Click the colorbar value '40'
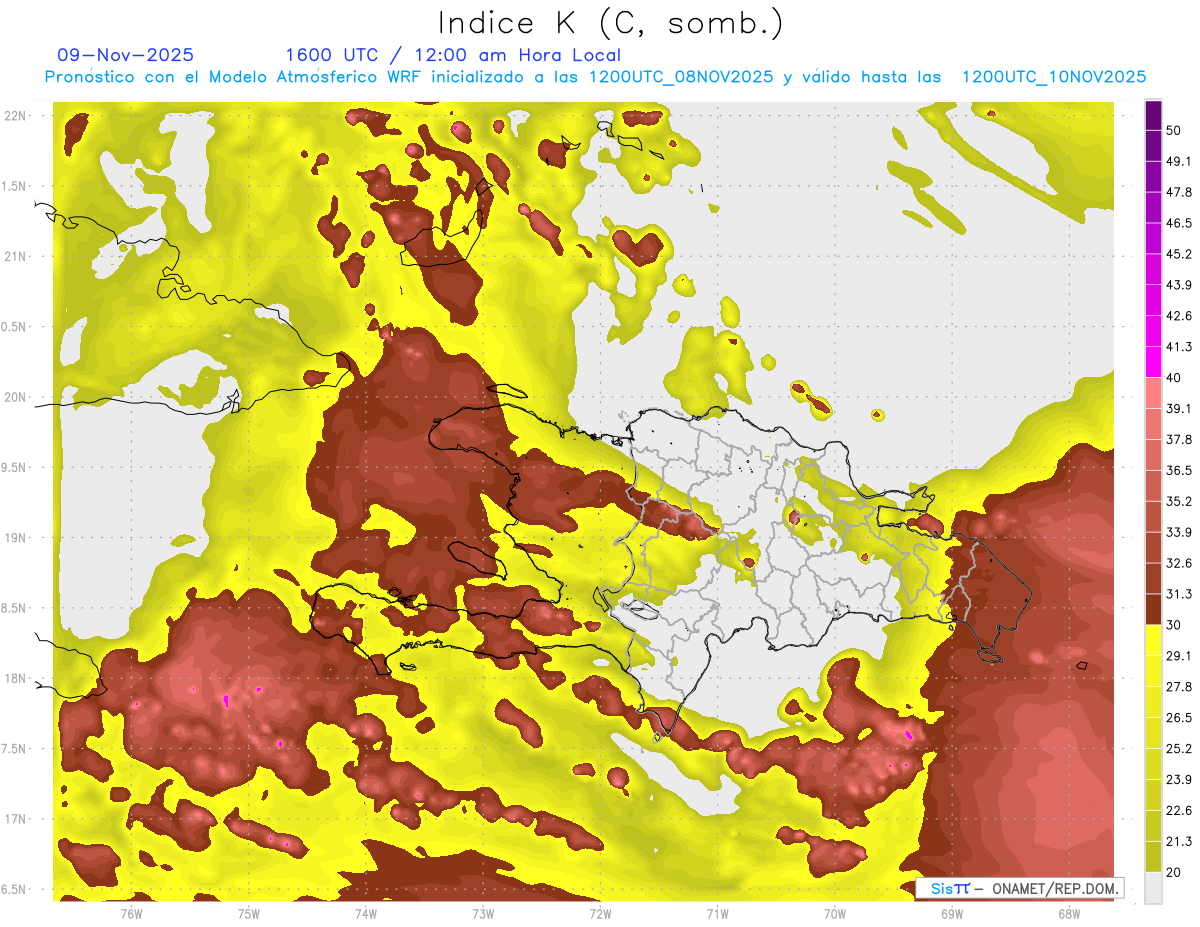 (1174, 377)
